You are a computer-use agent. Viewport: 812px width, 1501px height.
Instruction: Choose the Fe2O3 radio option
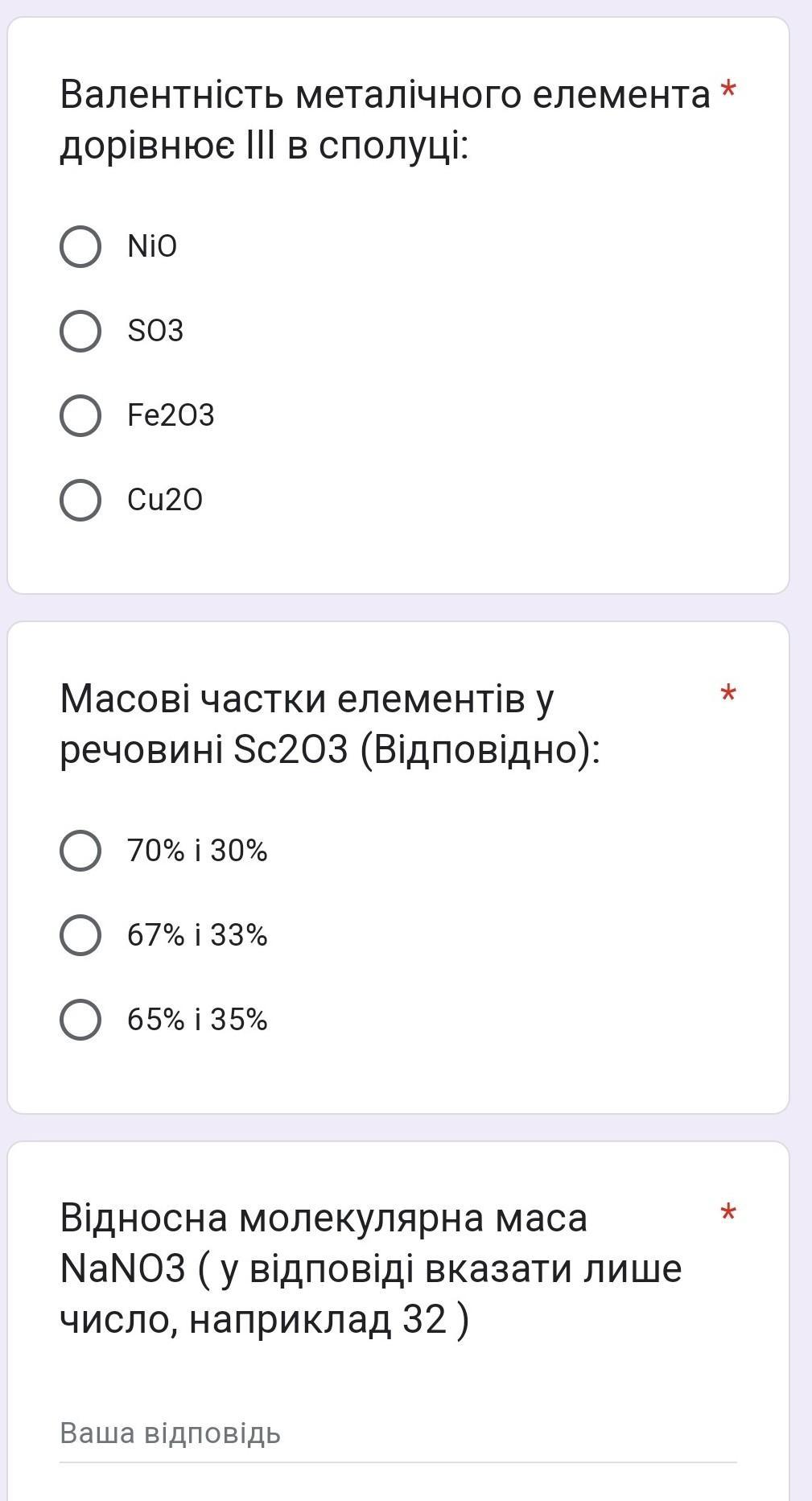(x=80, y=415)
